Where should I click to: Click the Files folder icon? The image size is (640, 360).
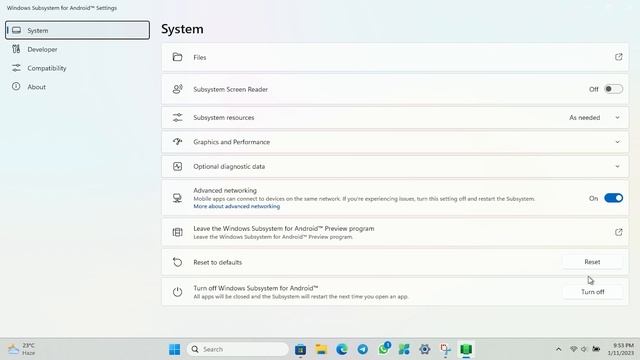(x=177, y=57)
